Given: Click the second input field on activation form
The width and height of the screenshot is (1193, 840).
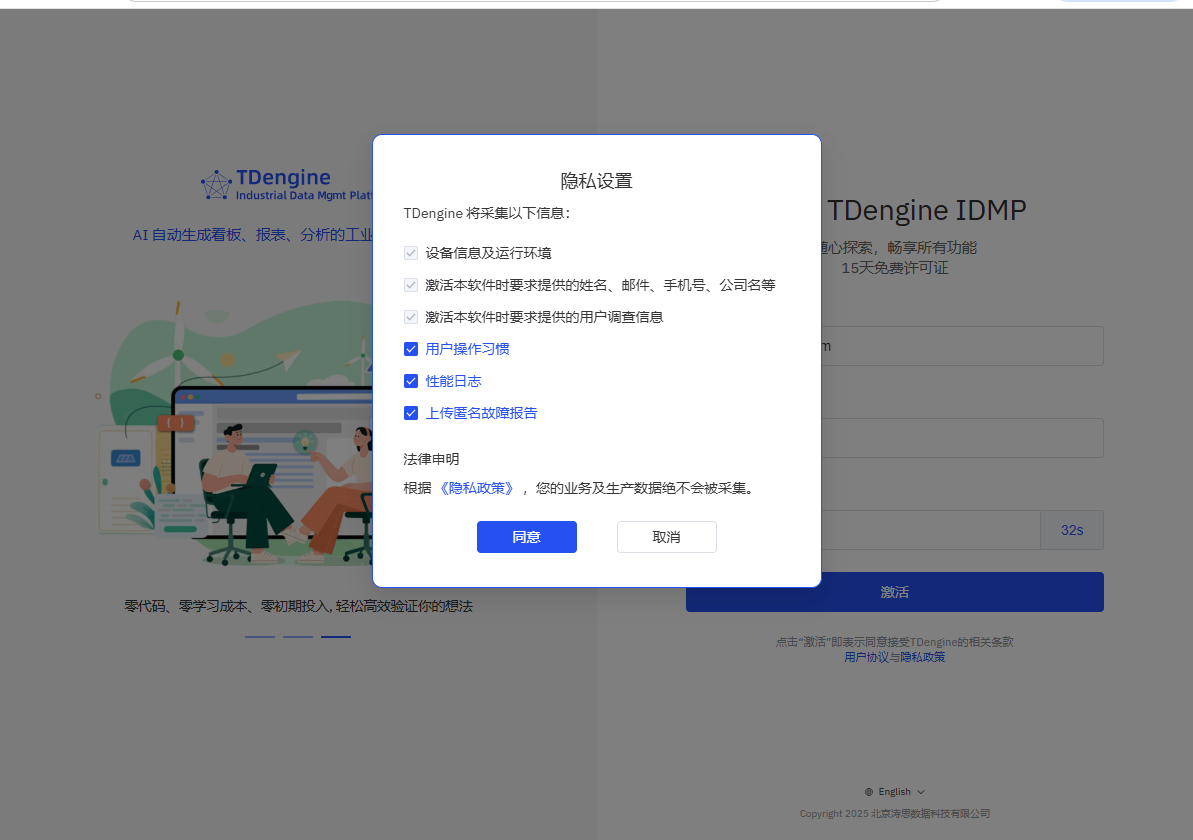Looking at the screenshot, I should (x=962, y=438).
